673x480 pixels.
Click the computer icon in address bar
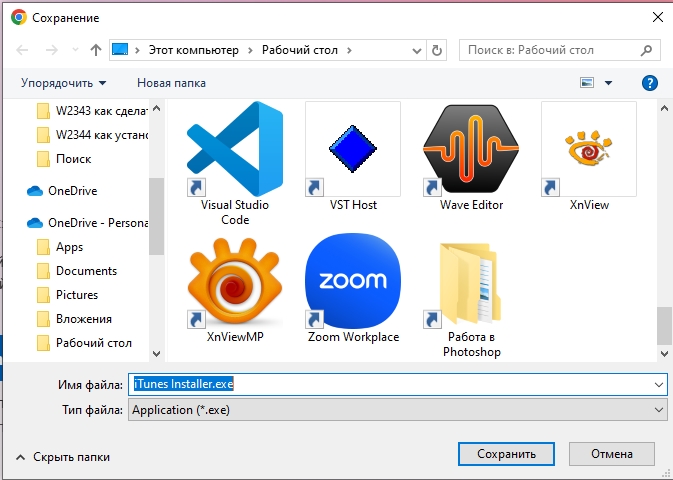tap(120, 50)
